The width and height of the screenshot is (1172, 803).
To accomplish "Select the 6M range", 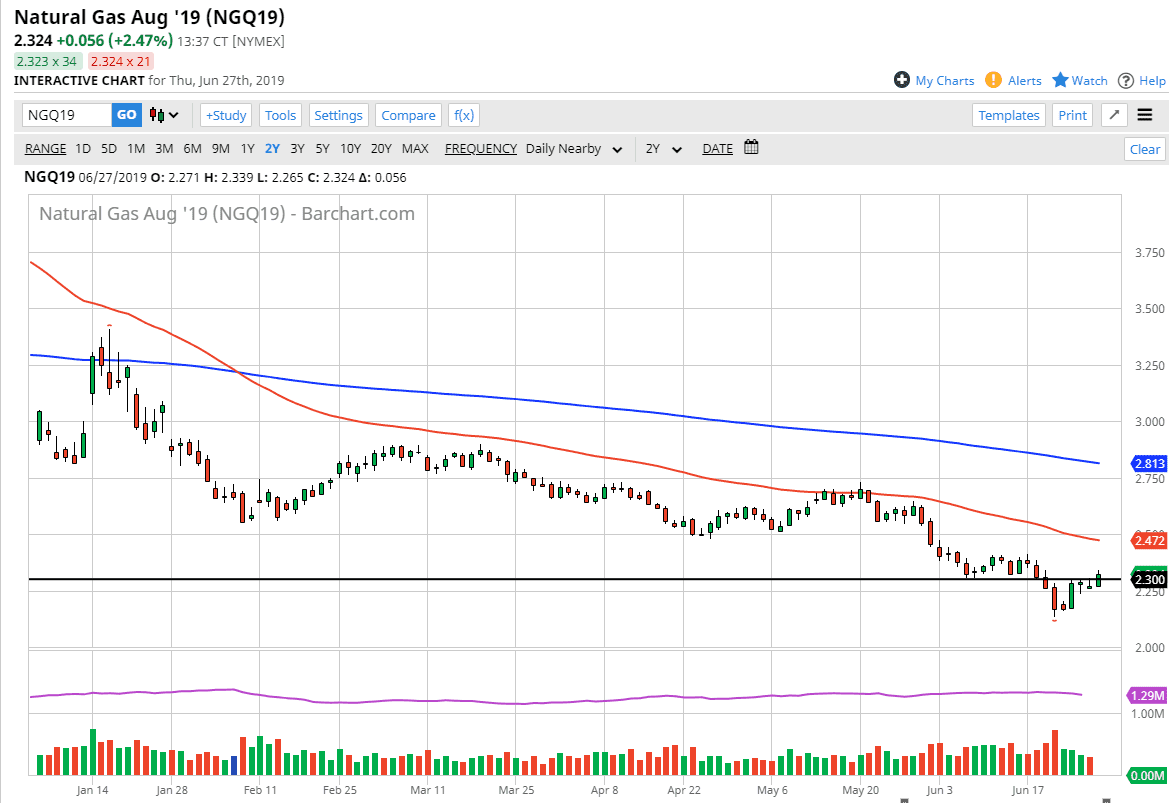I will (192, 149).
